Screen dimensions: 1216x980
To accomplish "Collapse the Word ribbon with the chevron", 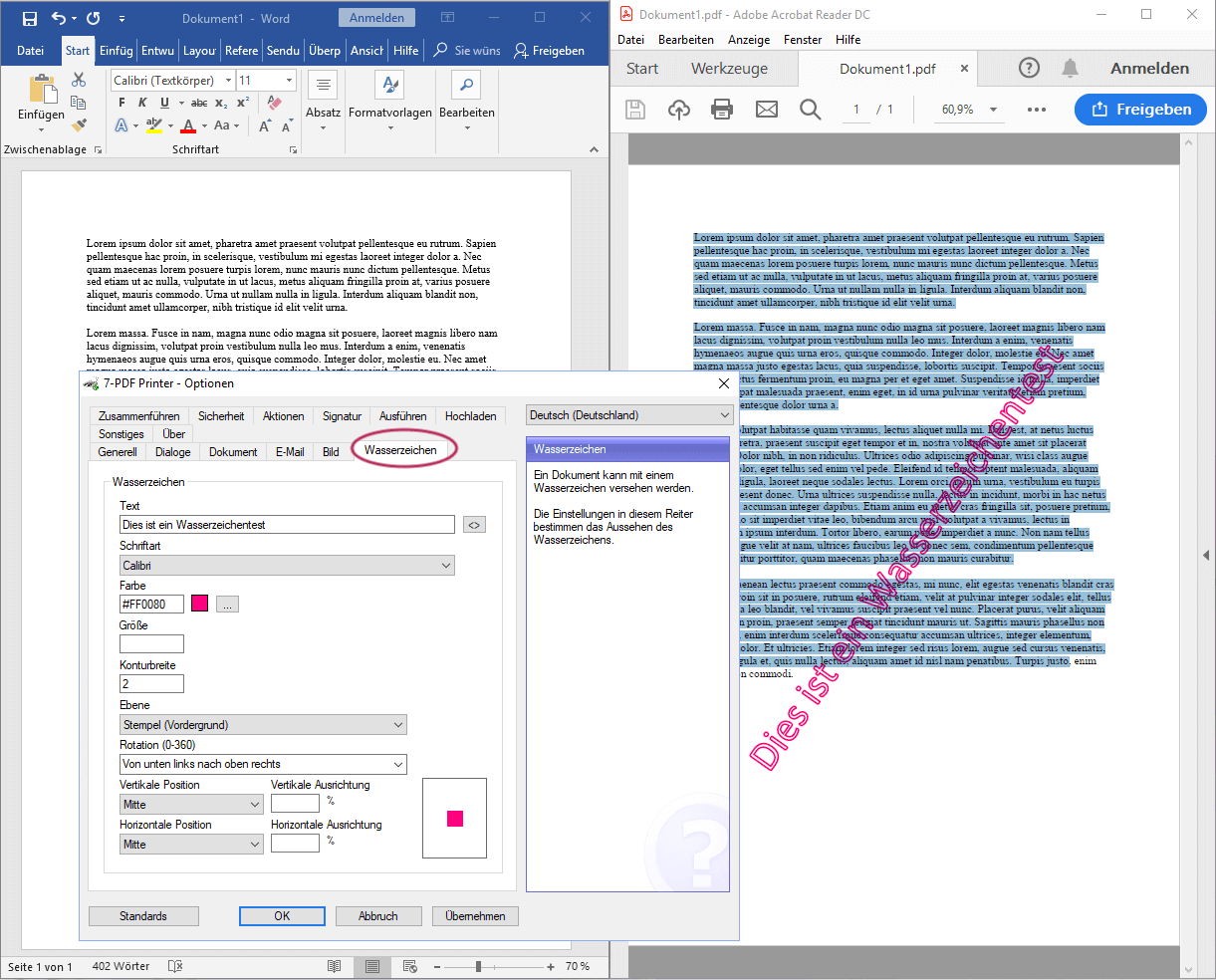I will coord(595,149).
